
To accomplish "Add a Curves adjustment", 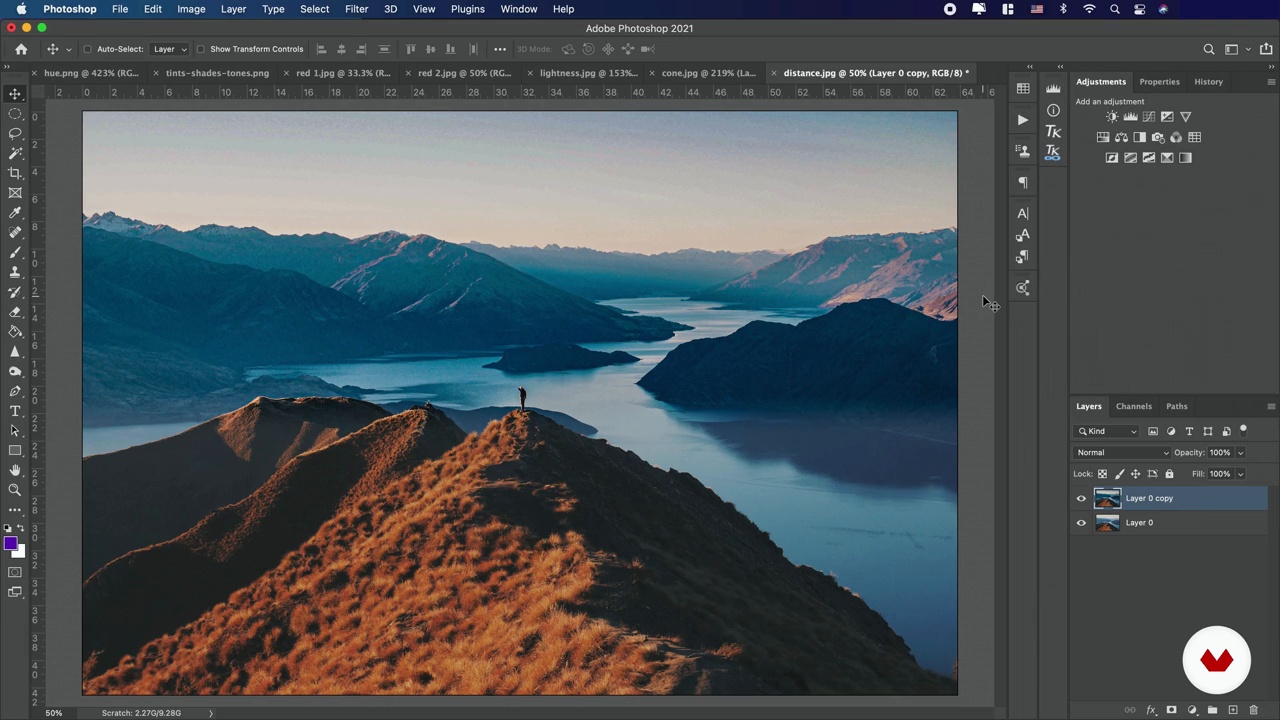I will [1149, 116].
